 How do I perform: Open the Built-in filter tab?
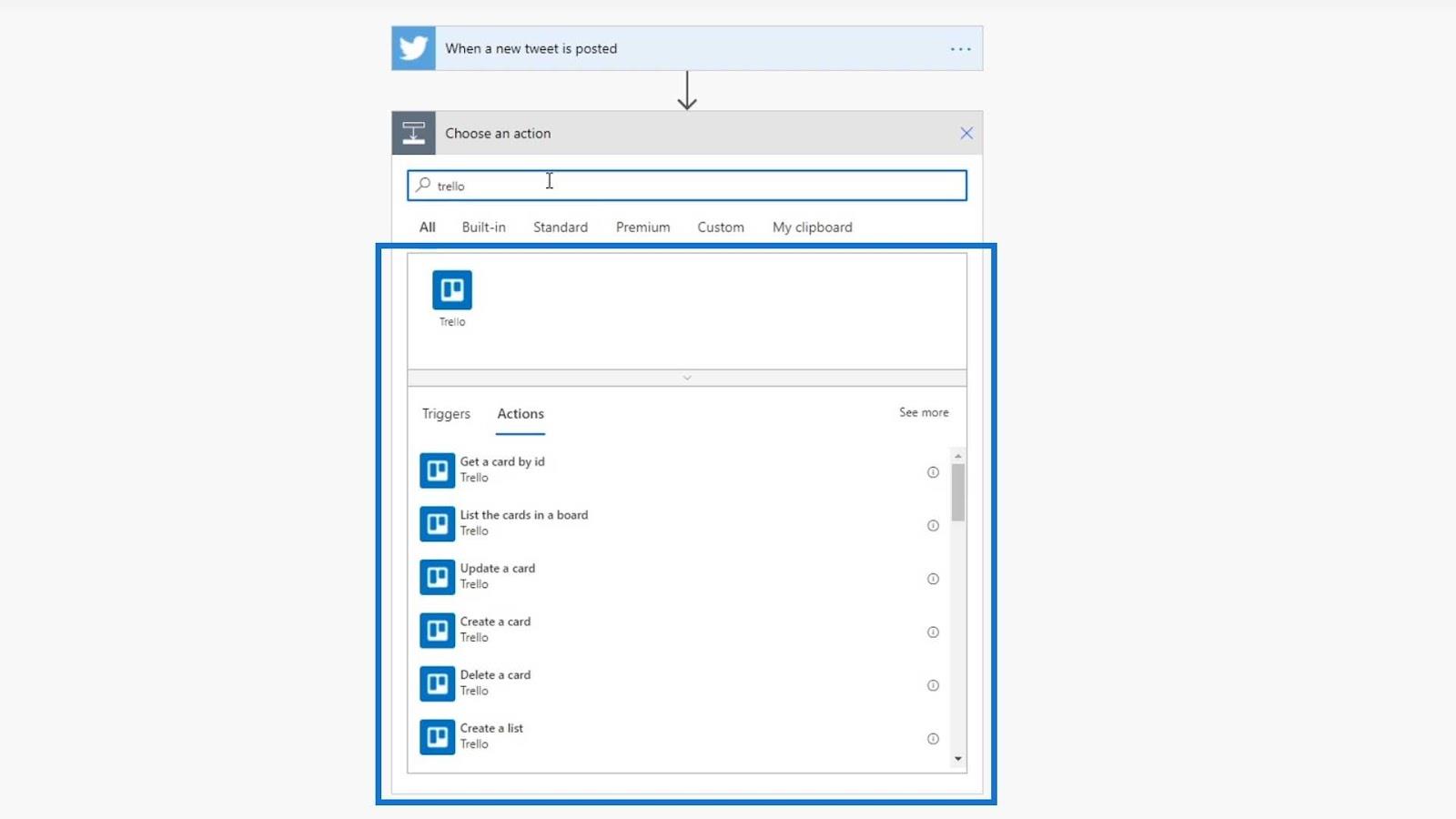pos(483,227)
